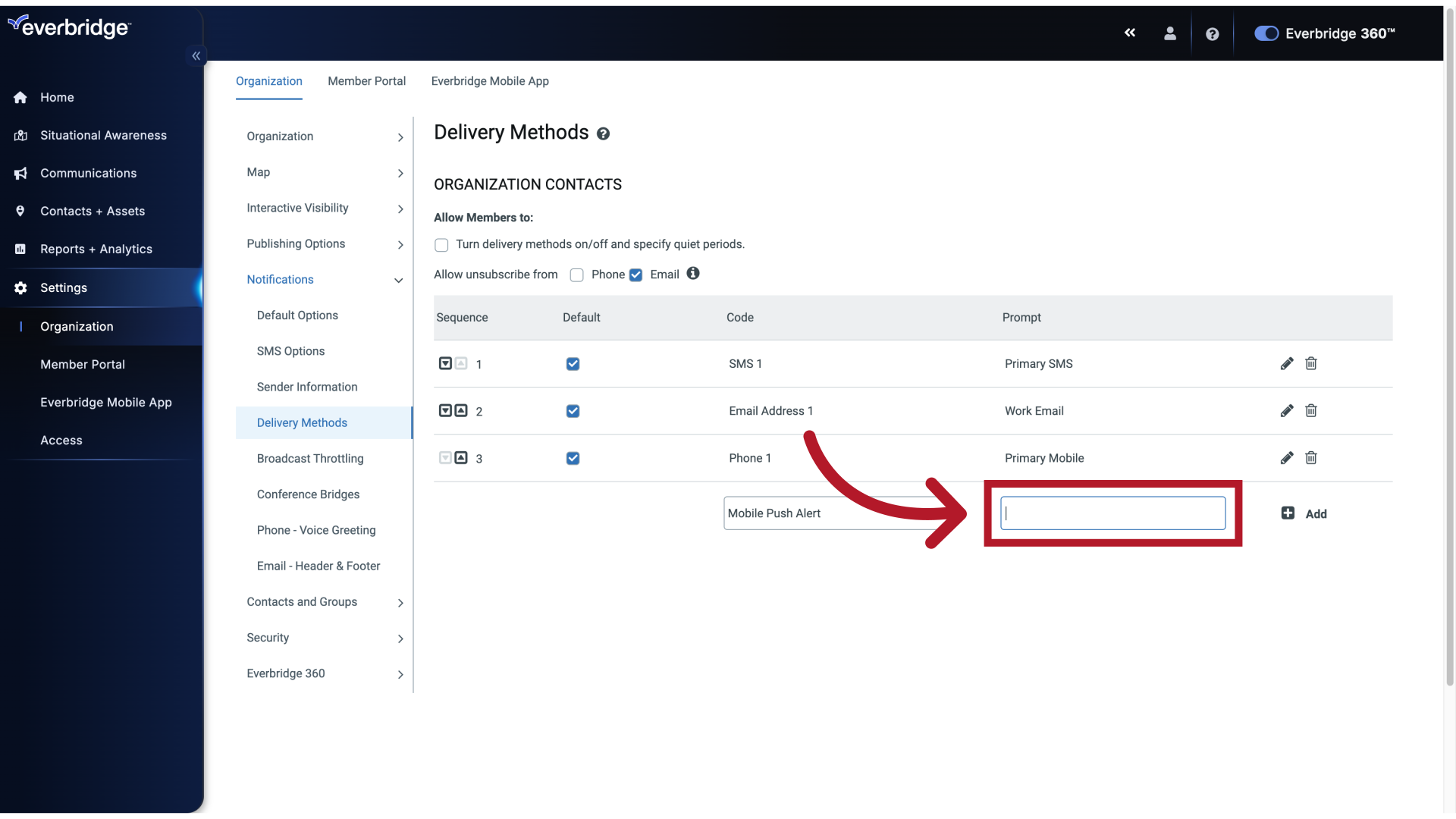Screen dimensions: 1456x819
Task: Click the delete trash icon for SMS 1
Action: (x=1311, y=363)
